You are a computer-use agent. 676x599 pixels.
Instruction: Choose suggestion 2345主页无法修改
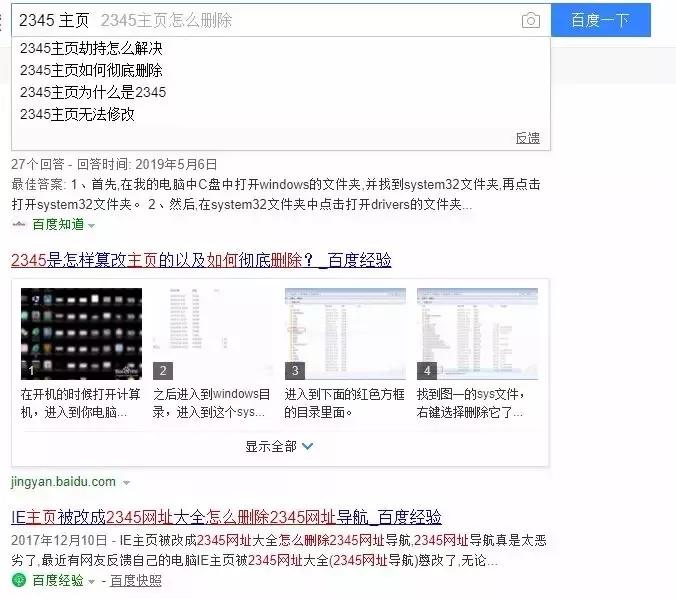pyautogui.click(x=76, y=114)
